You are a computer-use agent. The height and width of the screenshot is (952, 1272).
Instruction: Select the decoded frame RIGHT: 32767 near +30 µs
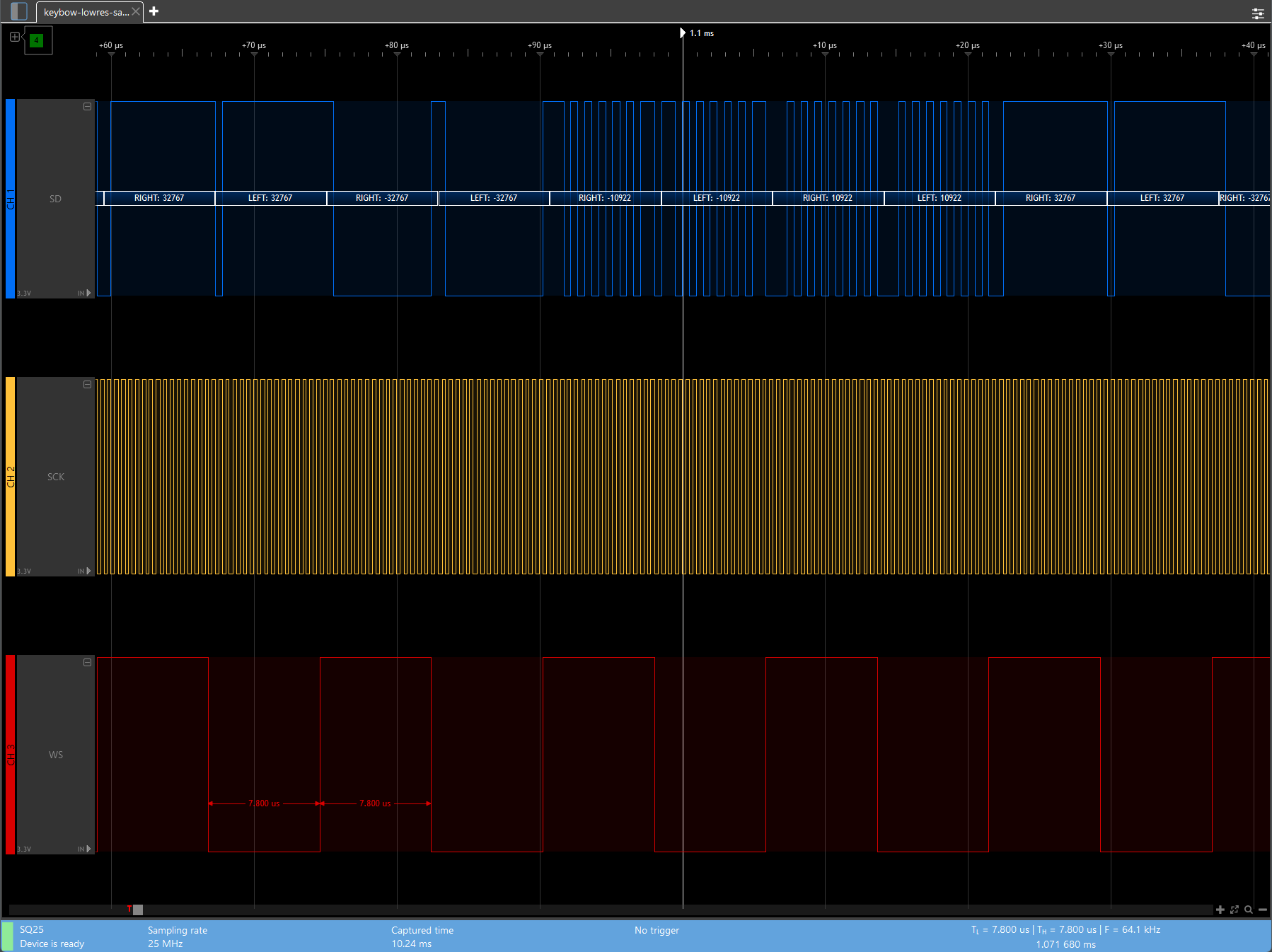pos(1051,198)
